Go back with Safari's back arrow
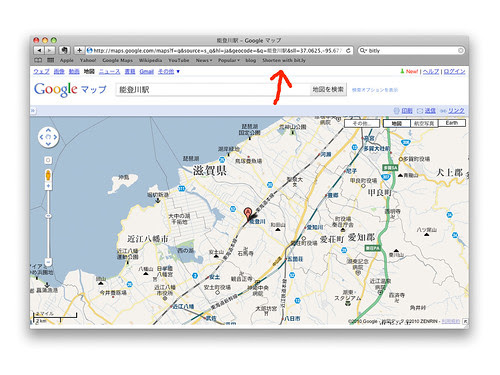This screenshot has height=375, width=500. tap(39, 50)
